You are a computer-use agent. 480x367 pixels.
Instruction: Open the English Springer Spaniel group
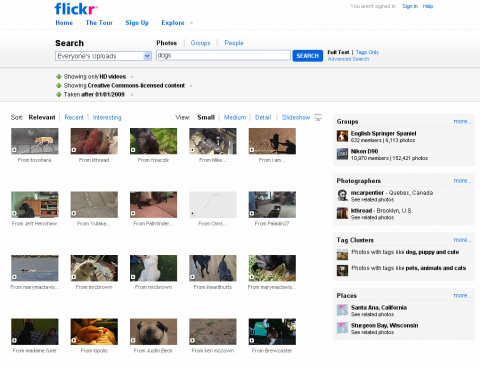(x=383, y=133)
